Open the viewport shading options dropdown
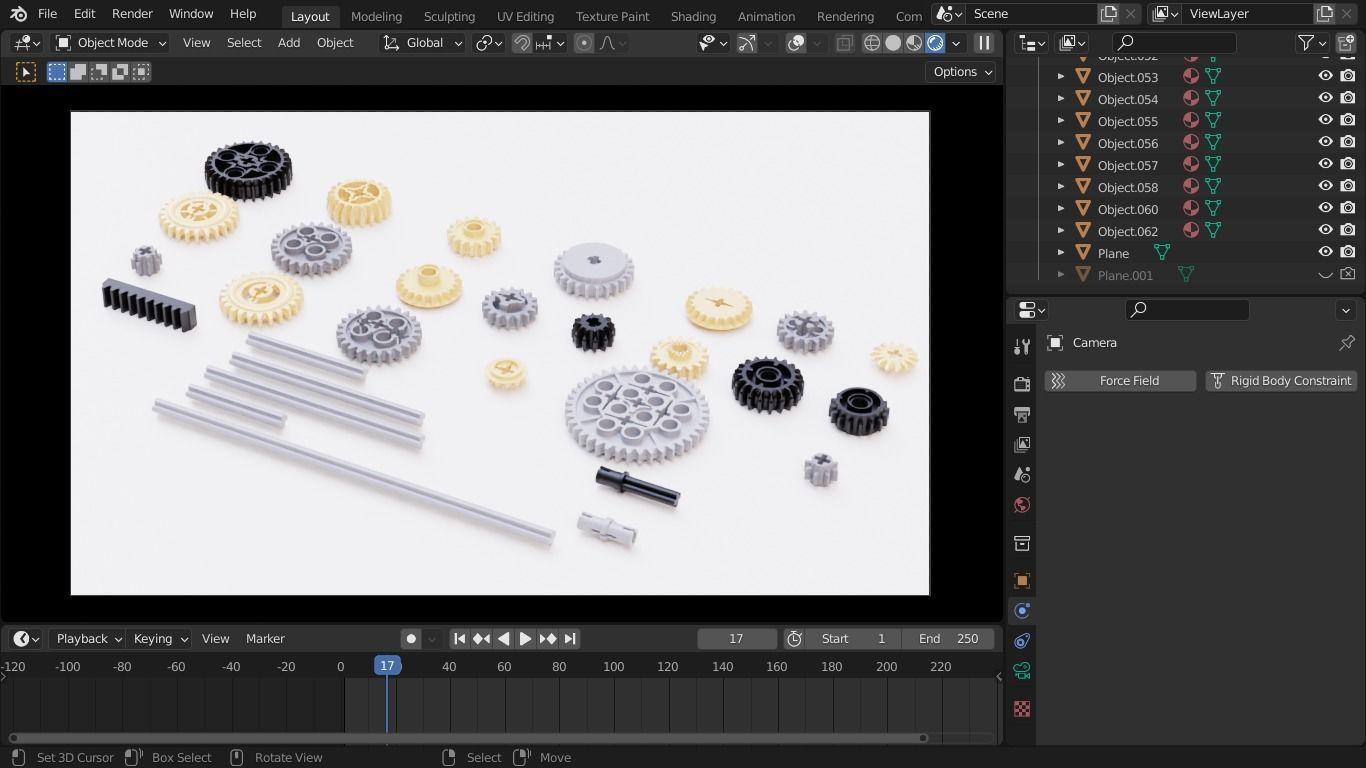This screenshot has height=768, width=1366. [956, 43]
